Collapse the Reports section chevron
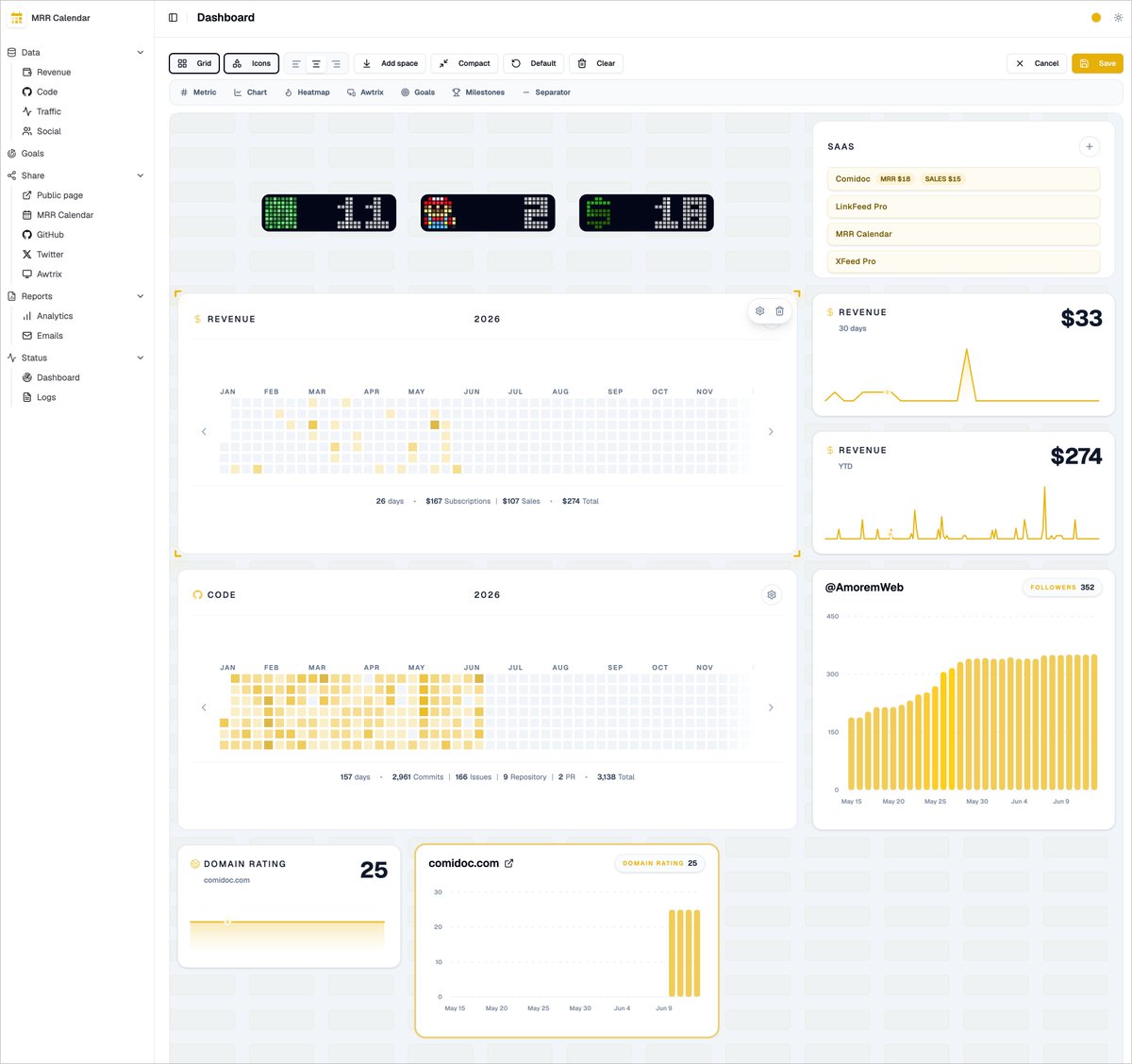Viewport: 1132px width, 1064px height. pyautogui.click(x=141, y=296)
